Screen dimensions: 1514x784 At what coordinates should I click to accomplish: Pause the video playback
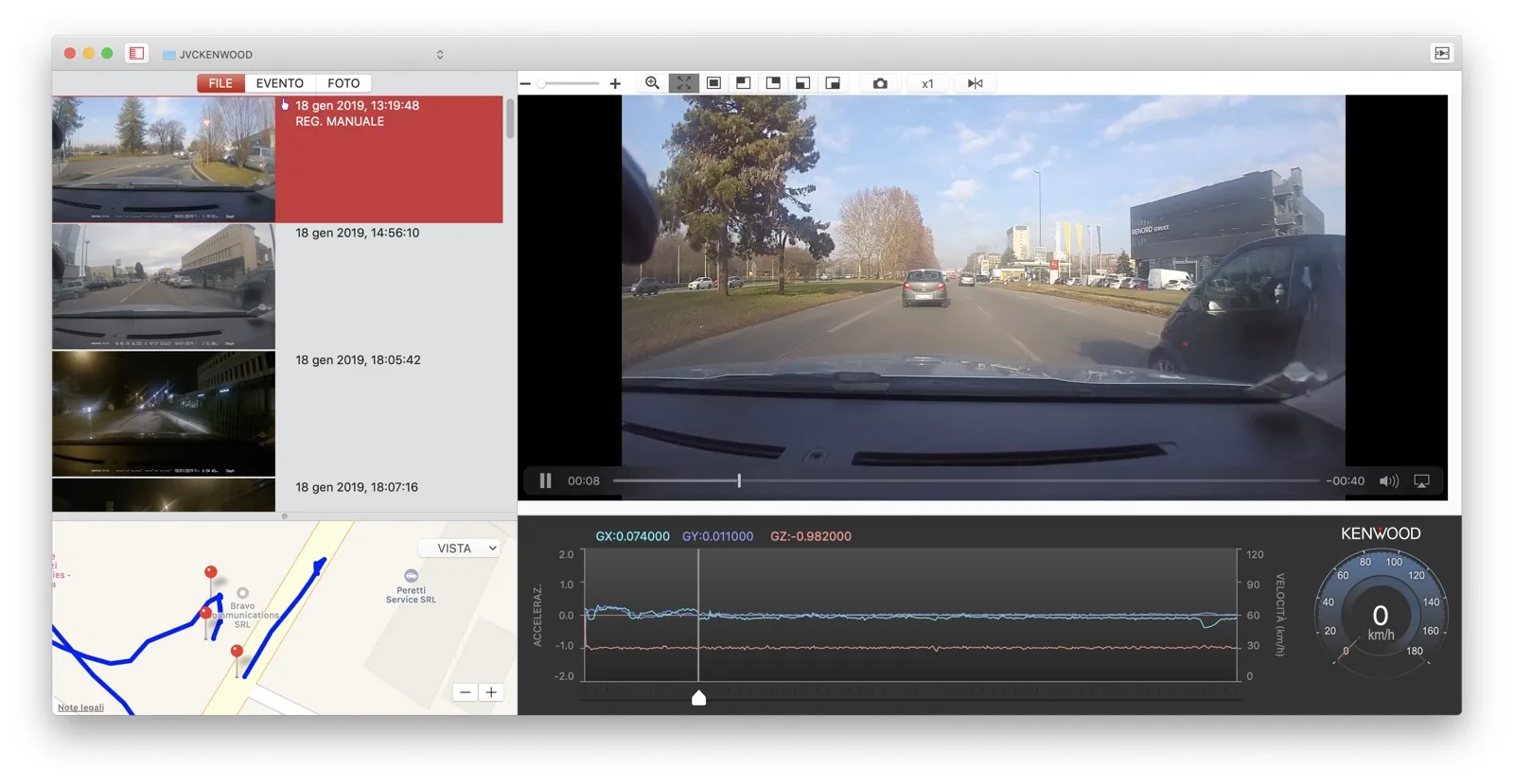(x=545, y=480)
